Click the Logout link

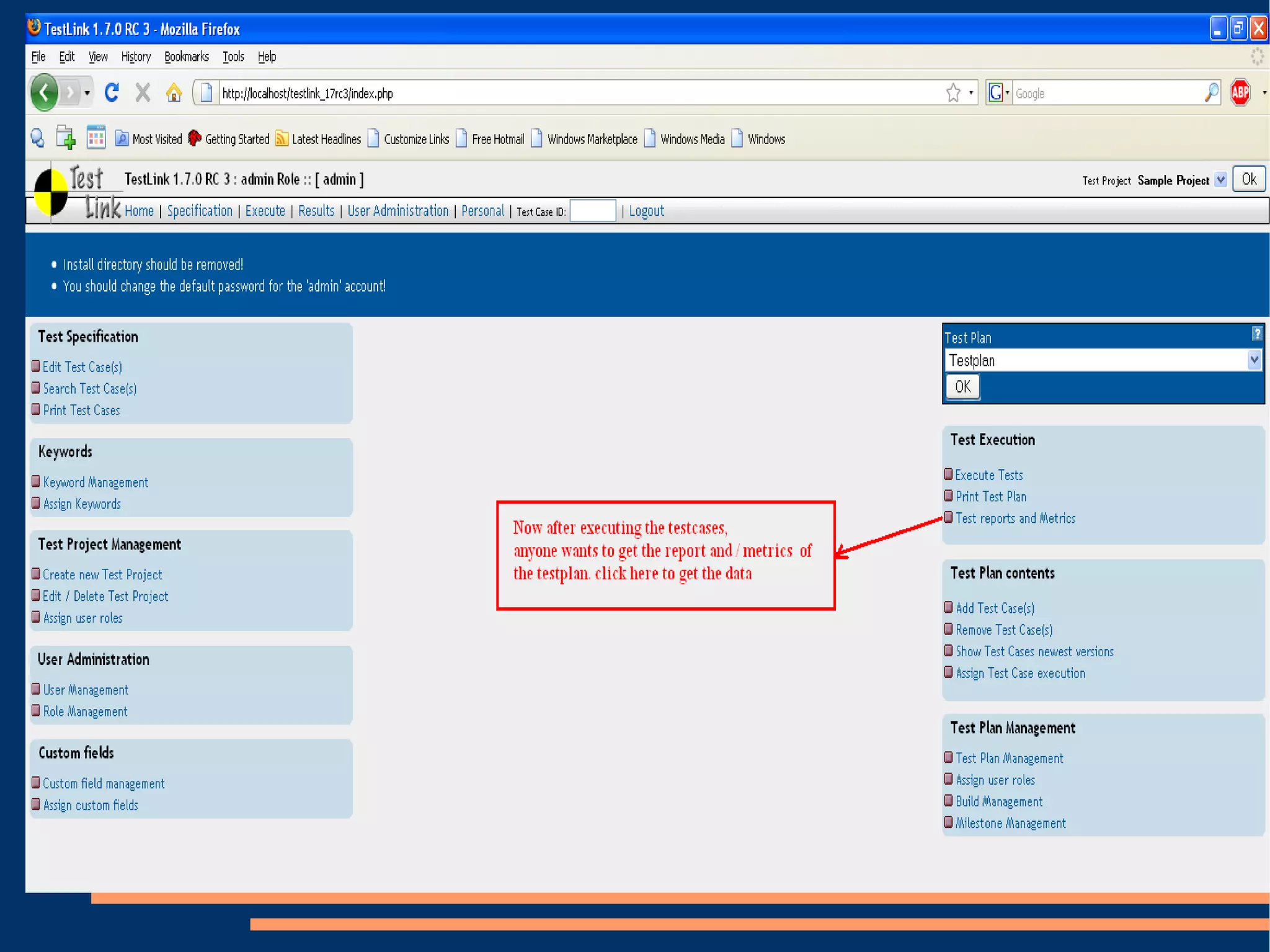[647, 211]
